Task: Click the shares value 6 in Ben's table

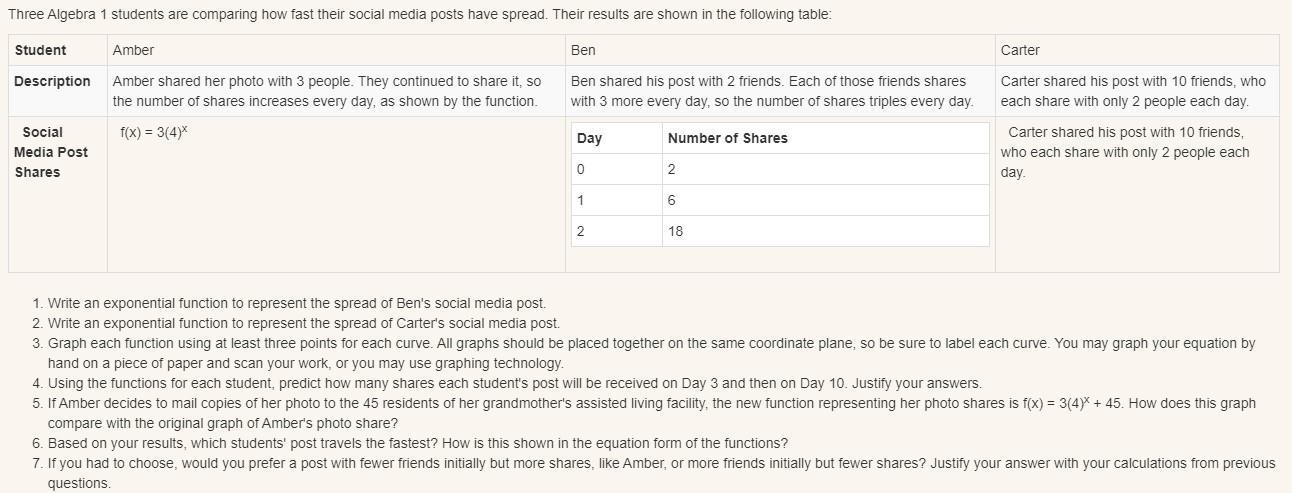Action: pos(671,200)
